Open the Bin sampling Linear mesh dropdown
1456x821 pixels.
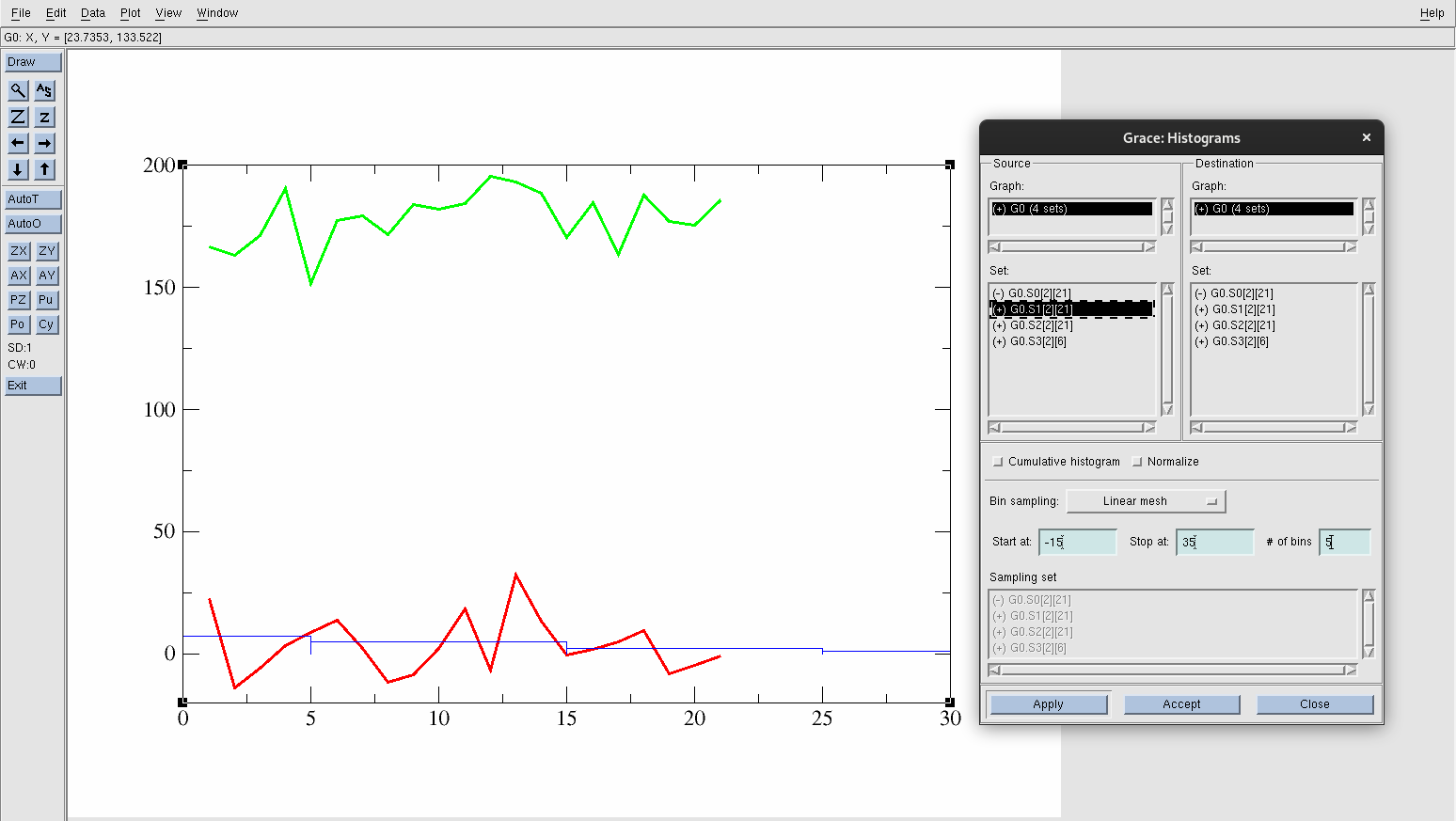point(1146,501)
